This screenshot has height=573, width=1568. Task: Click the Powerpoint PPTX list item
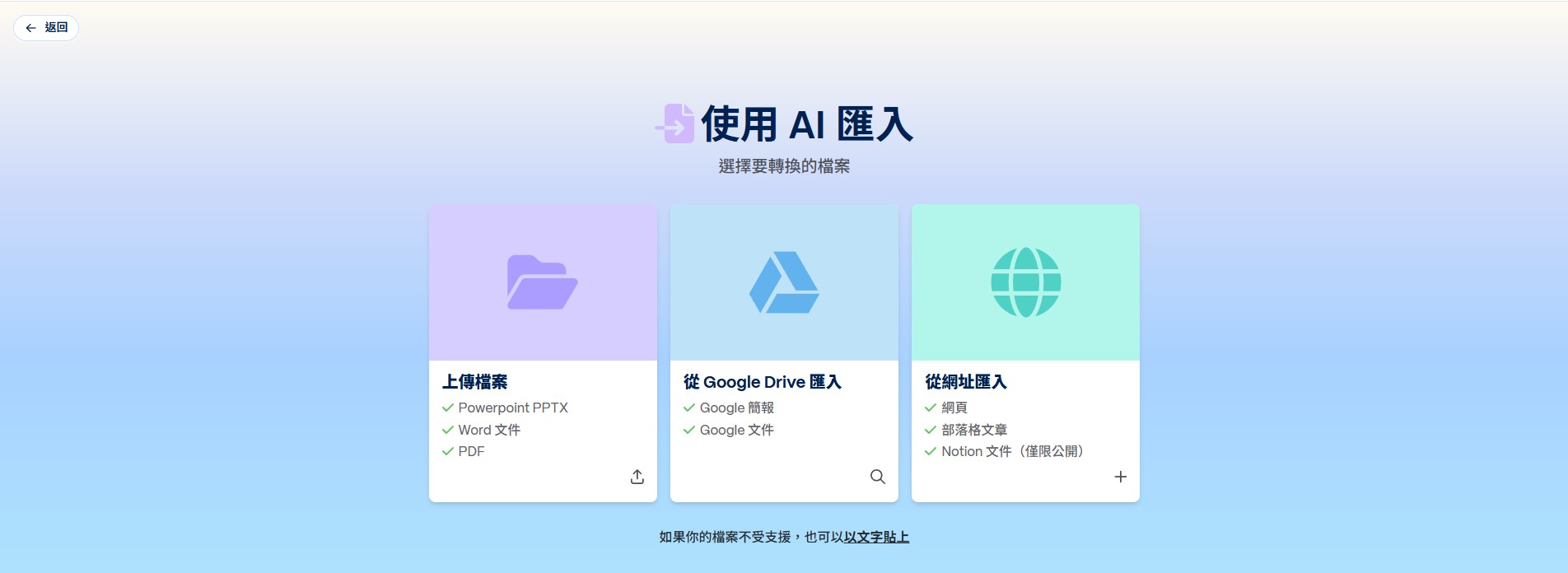(x=512, y=408)
